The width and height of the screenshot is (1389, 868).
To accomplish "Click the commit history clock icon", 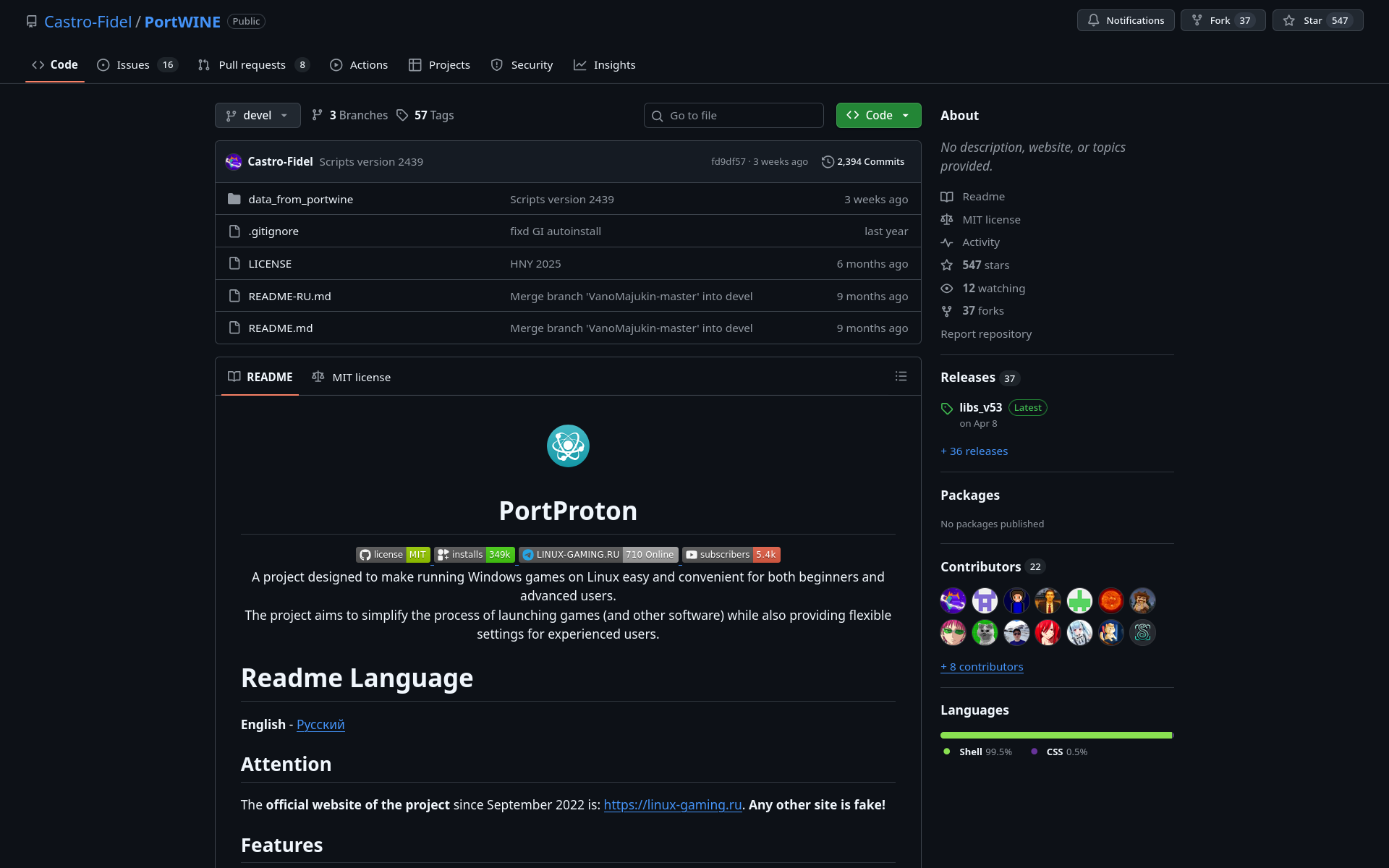I will tap(828, 162).
